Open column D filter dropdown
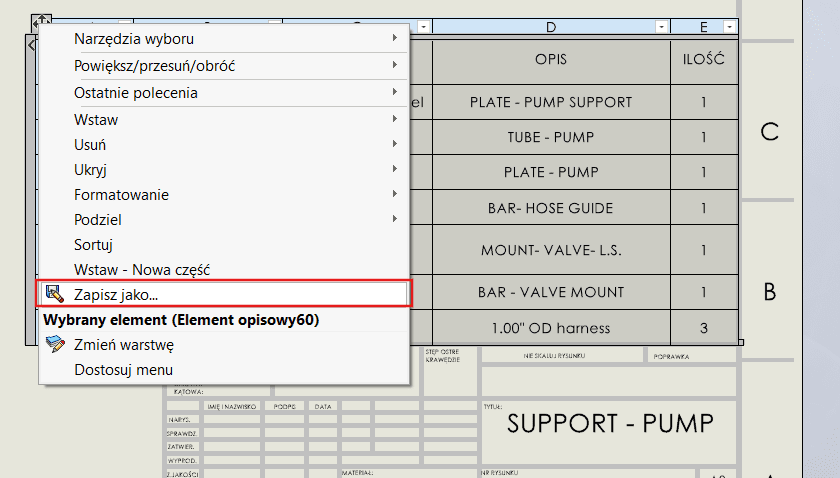 point(660,27)
